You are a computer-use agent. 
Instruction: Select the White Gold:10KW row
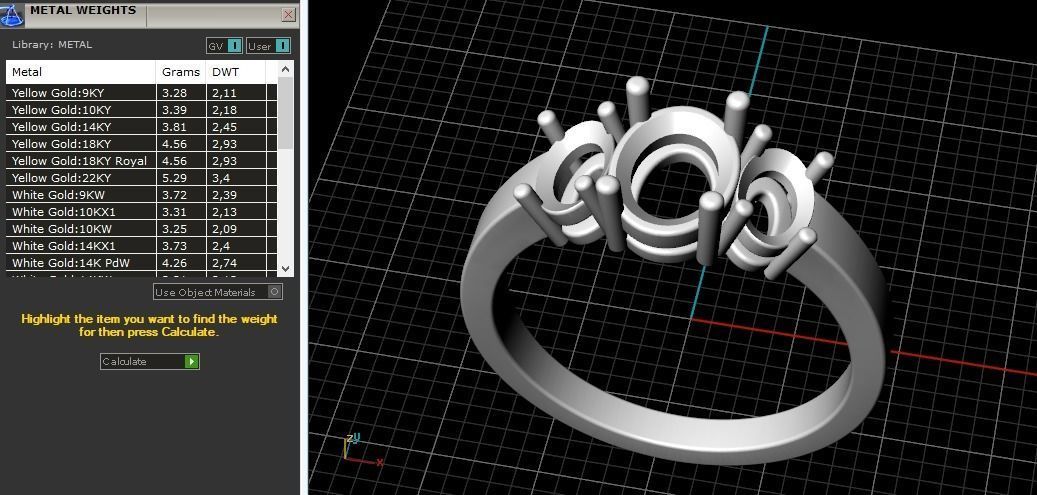[141, 229]
